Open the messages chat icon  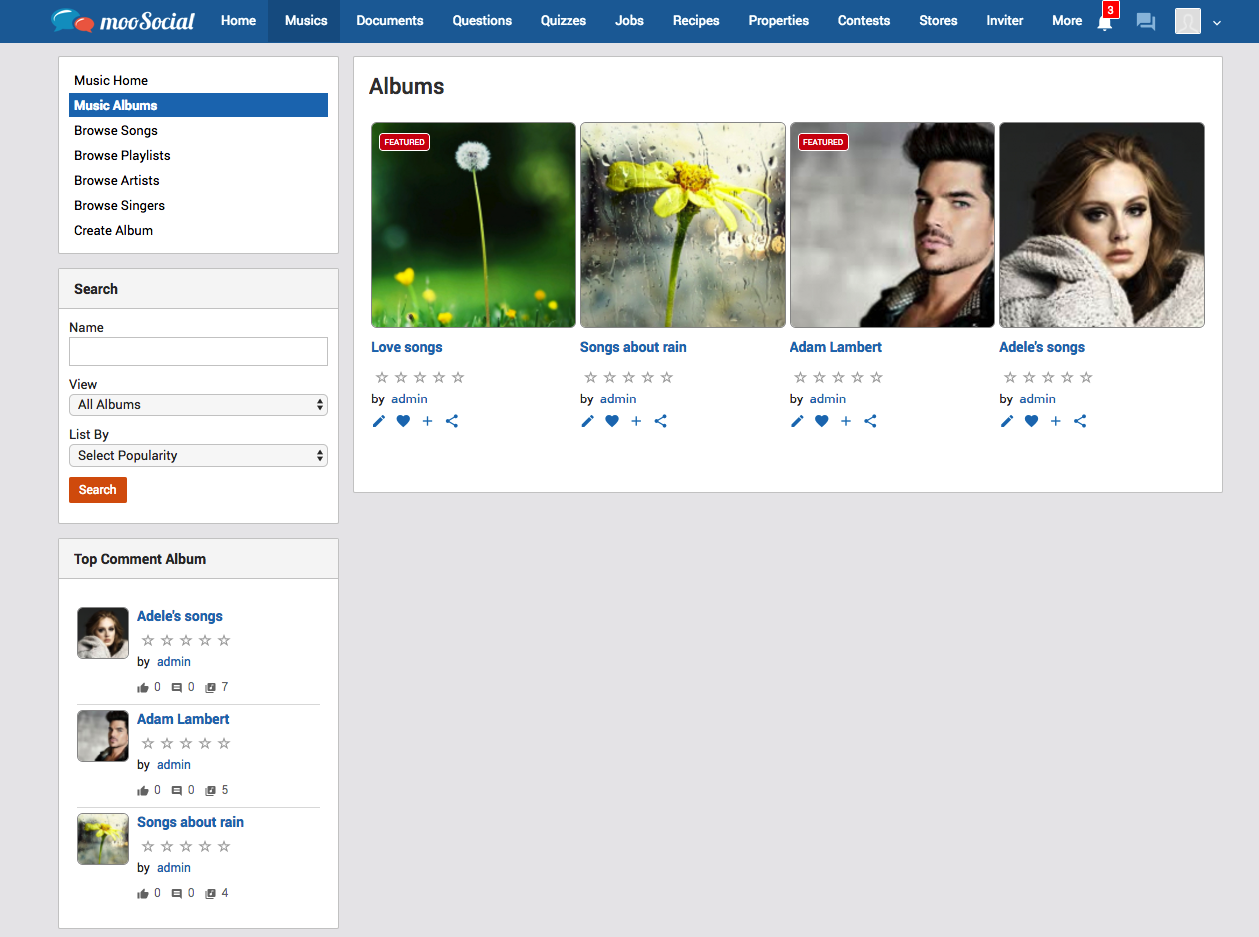point(1146,21)
